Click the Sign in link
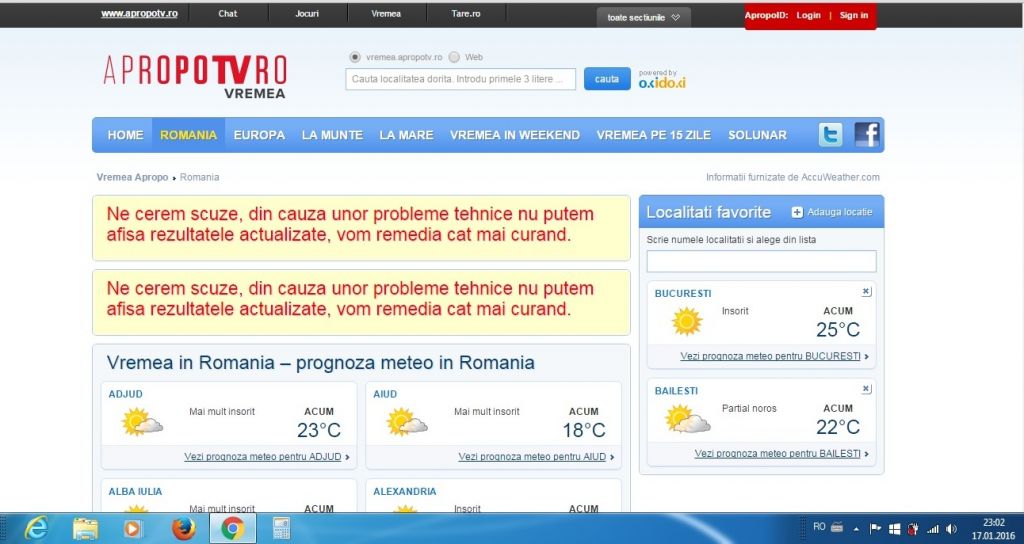This screenshot has height=544, width=1024. pos(854,15)
